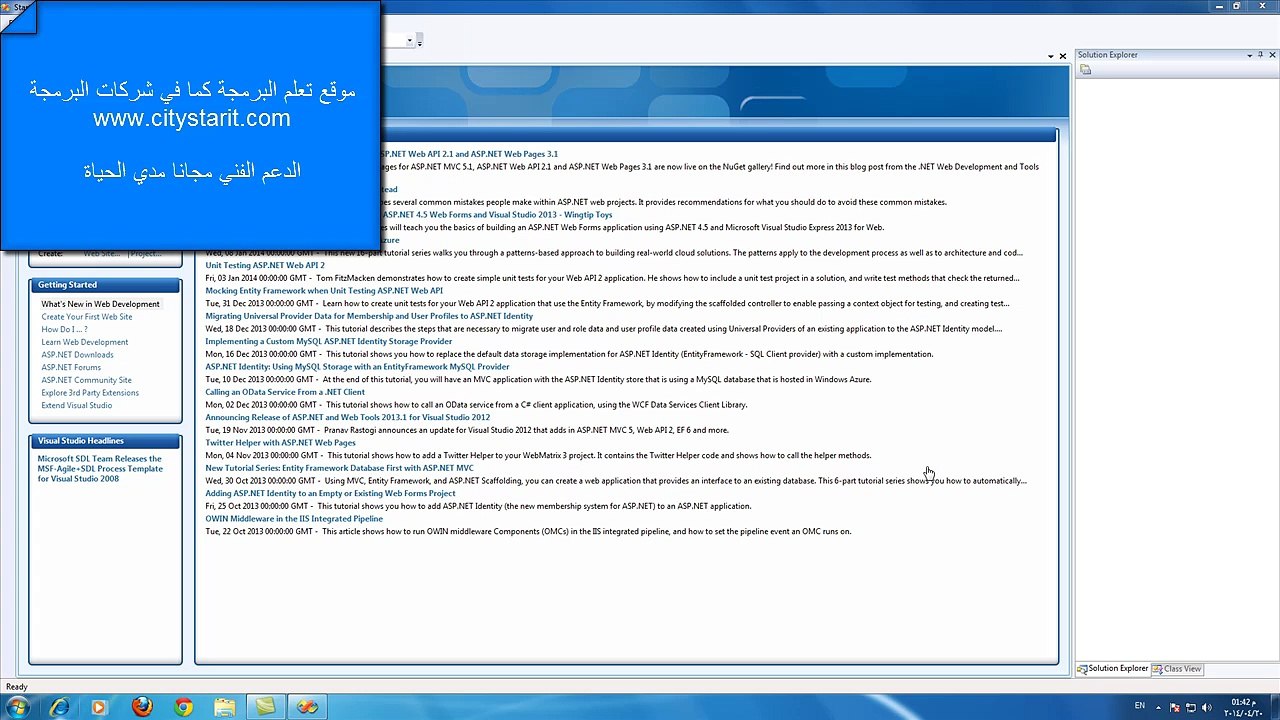Open Solution Explorer window position dropdown arrow

[x=1249, y=55]
